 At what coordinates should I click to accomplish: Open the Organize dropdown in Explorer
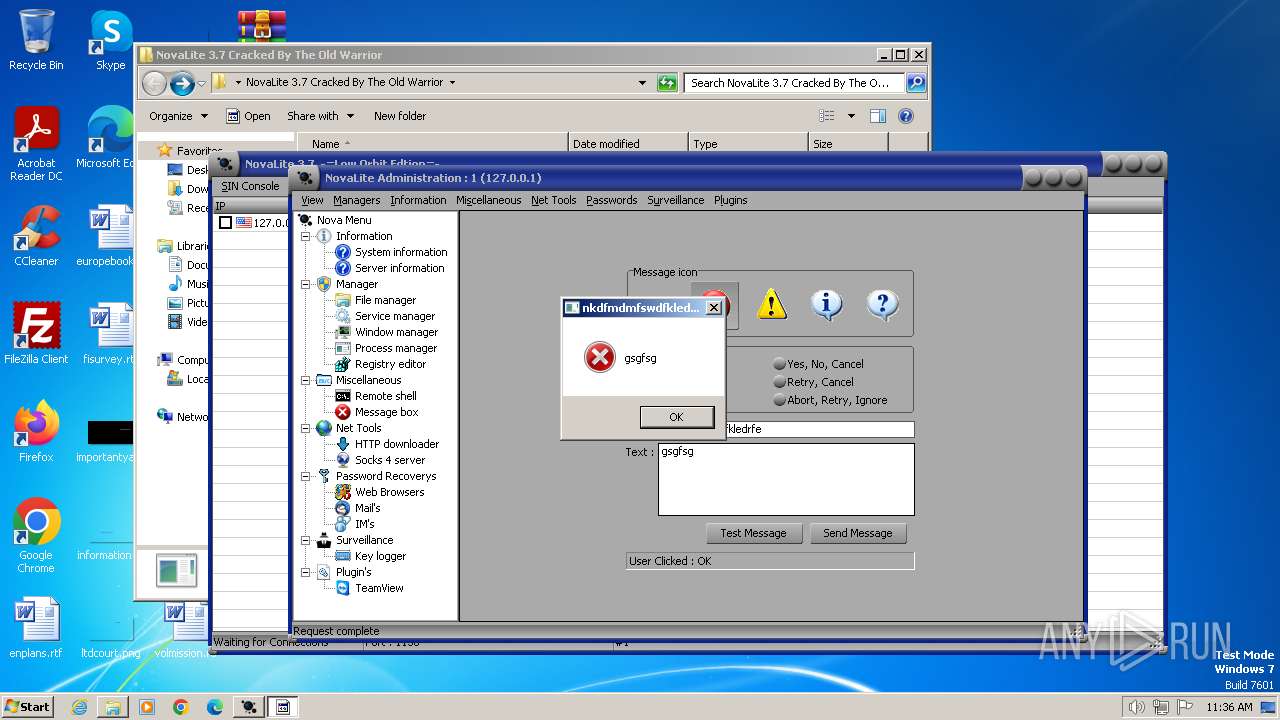click(178, 116)
